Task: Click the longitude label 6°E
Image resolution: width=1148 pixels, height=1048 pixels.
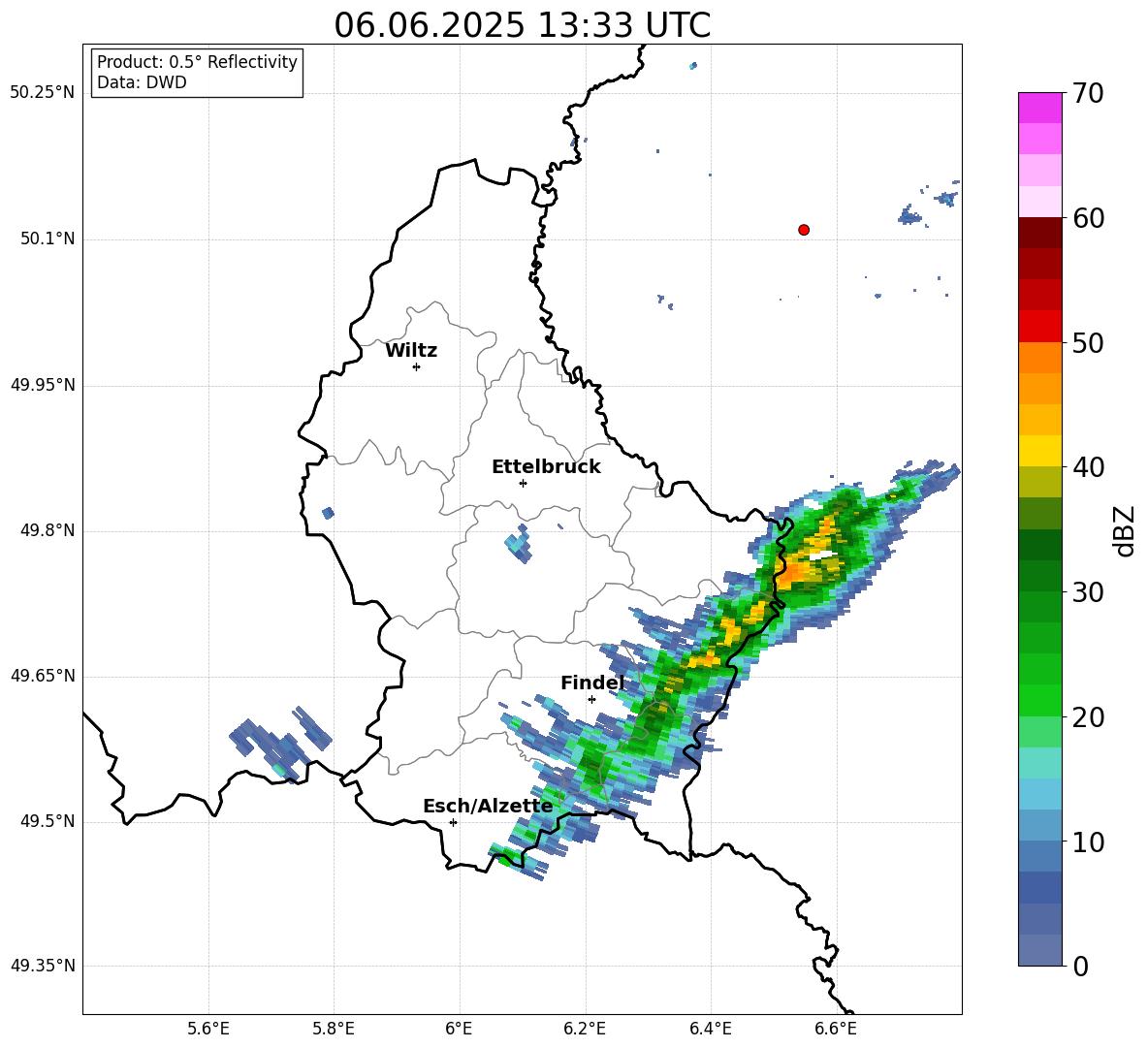Action: pos(459,1029)
